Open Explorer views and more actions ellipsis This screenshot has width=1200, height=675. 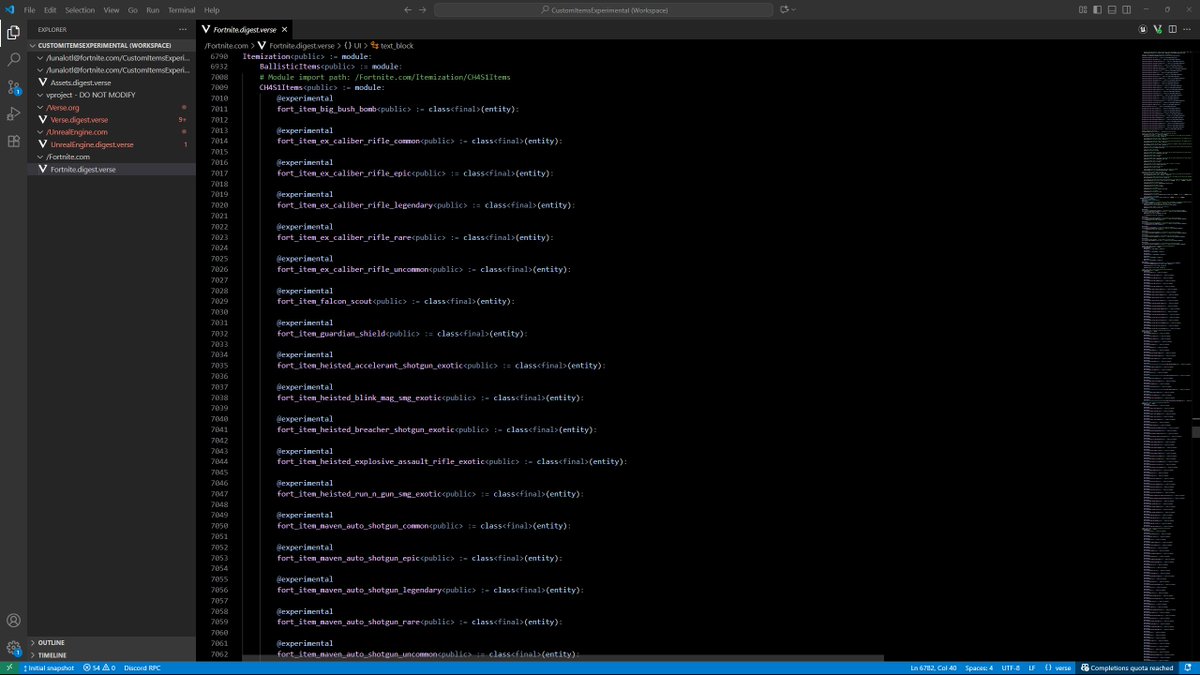182,30
